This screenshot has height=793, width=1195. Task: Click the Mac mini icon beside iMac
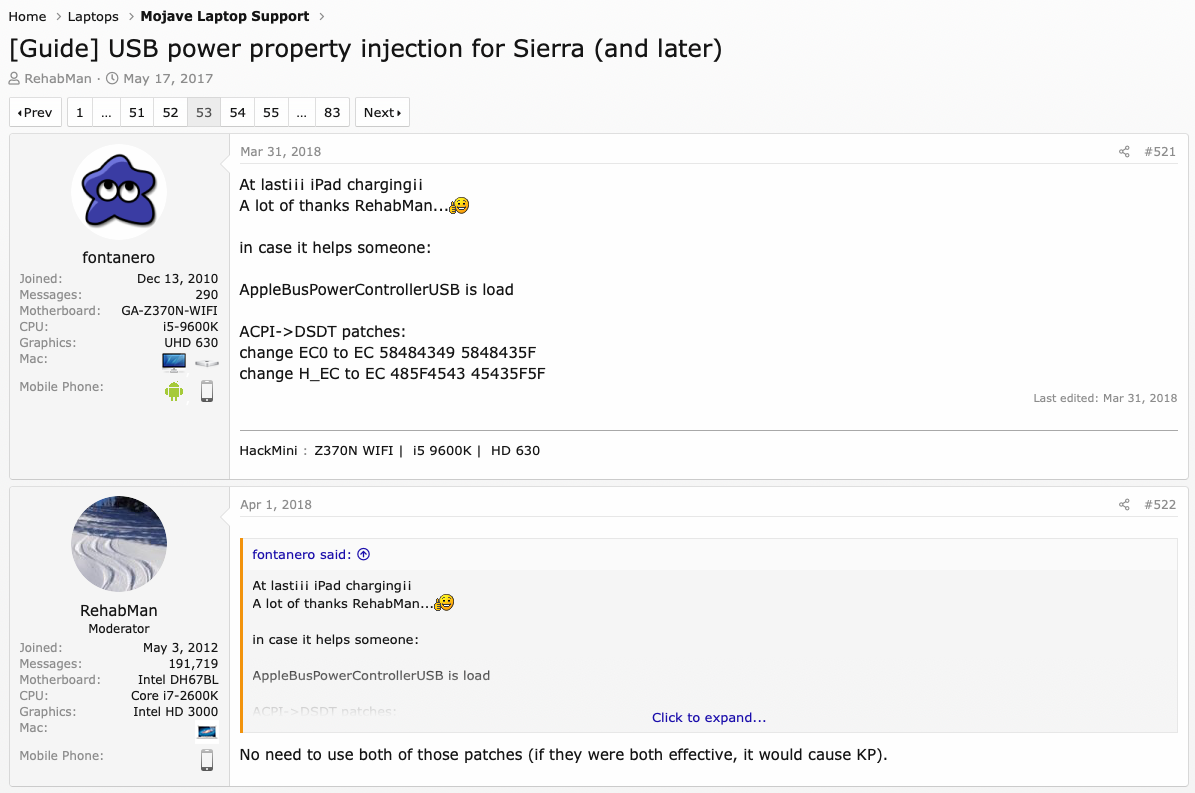point(207,363)
